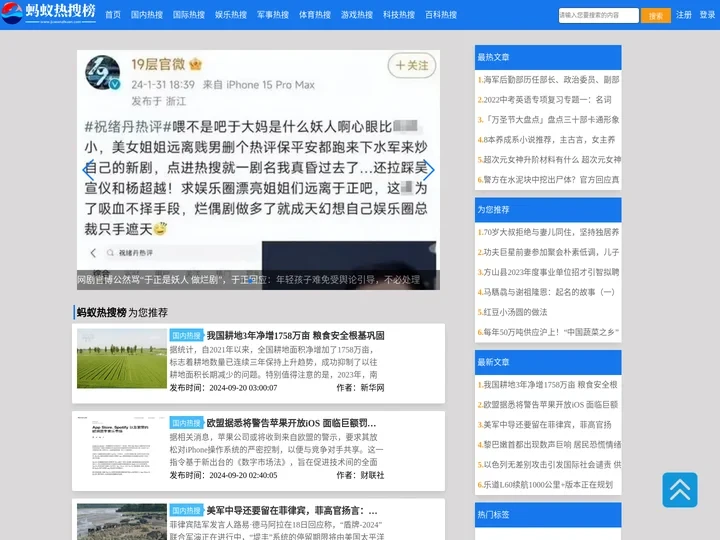Click the 最新文章 panel header

coord(548,362)
